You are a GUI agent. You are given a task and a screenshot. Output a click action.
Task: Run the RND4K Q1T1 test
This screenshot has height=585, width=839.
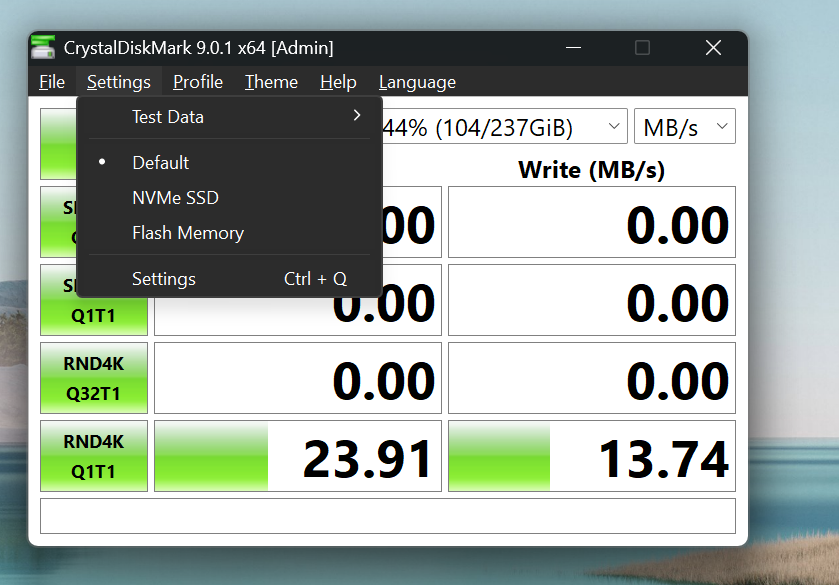pyautogui.click(x=94, y=456)
